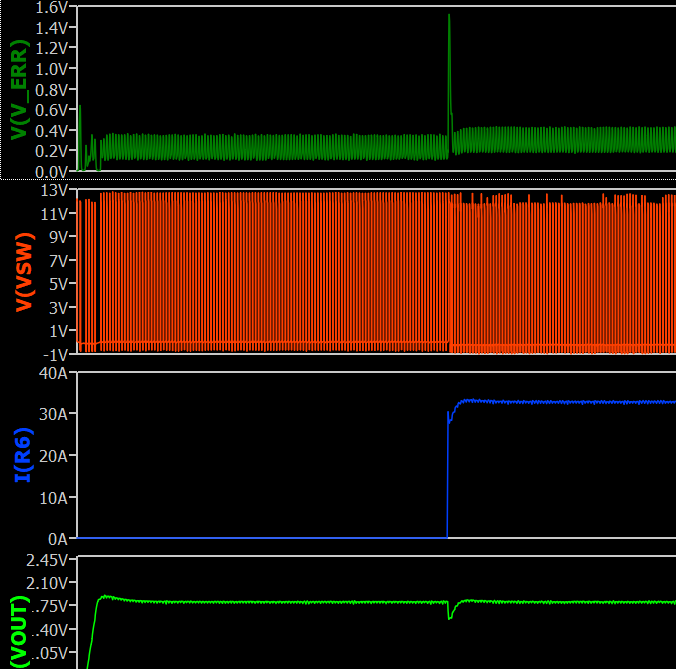Screen dimensions: 676x669
Task: Select the V(V_ERR) trace label
Action: pos(19,90)
